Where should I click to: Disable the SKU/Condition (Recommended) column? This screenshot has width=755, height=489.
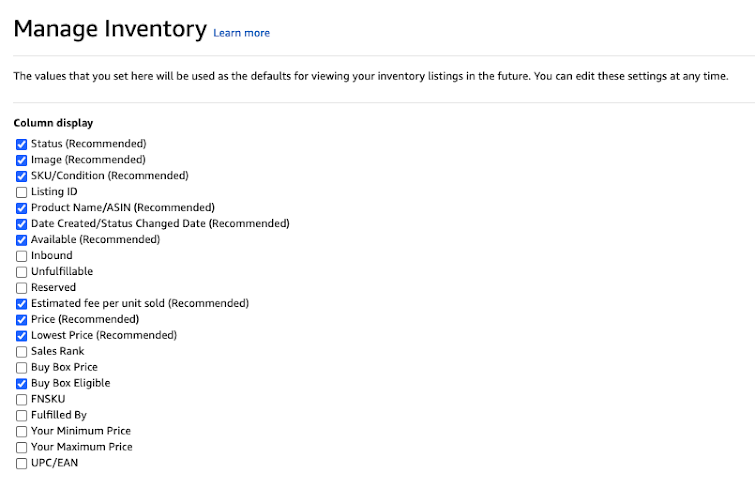coord(22,176)
